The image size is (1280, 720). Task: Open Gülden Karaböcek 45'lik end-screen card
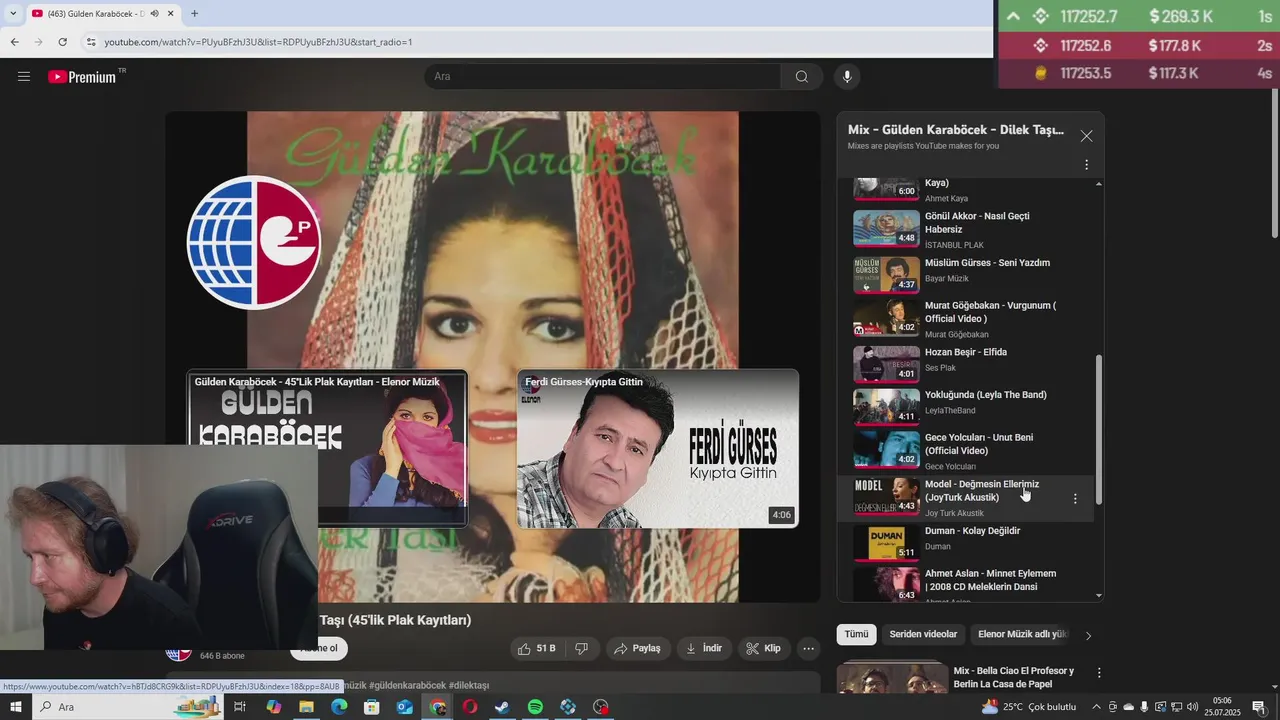(x=327, y=448)
